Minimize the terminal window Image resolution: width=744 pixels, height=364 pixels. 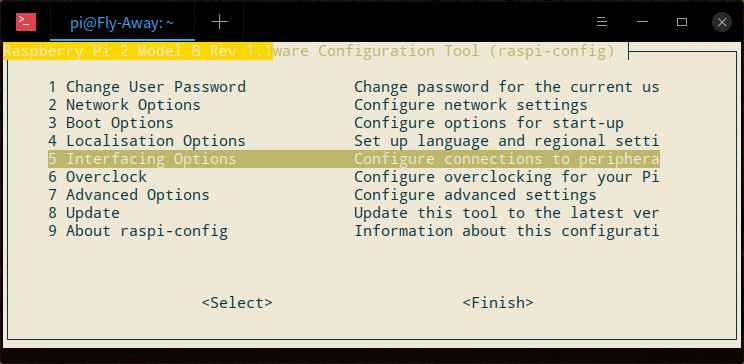click(x=642, y=22)
